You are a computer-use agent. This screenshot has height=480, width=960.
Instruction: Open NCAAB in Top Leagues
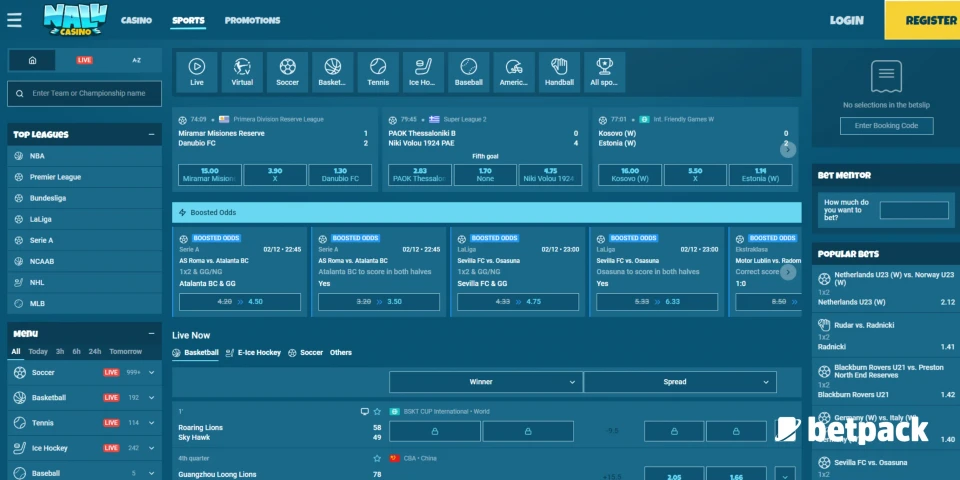click(x=84, y=261)
